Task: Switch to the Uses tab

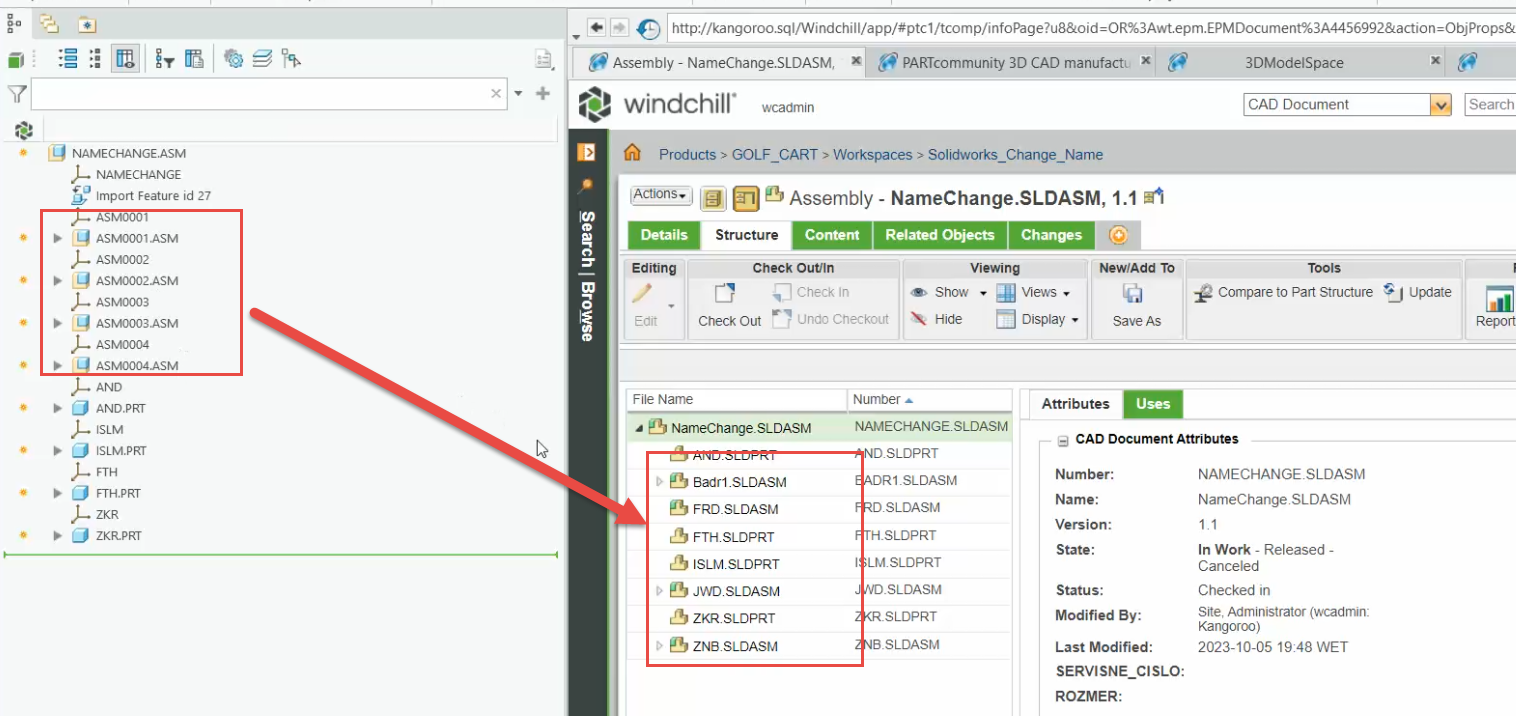Action: pyautogui.click(x=1153, y=404)
